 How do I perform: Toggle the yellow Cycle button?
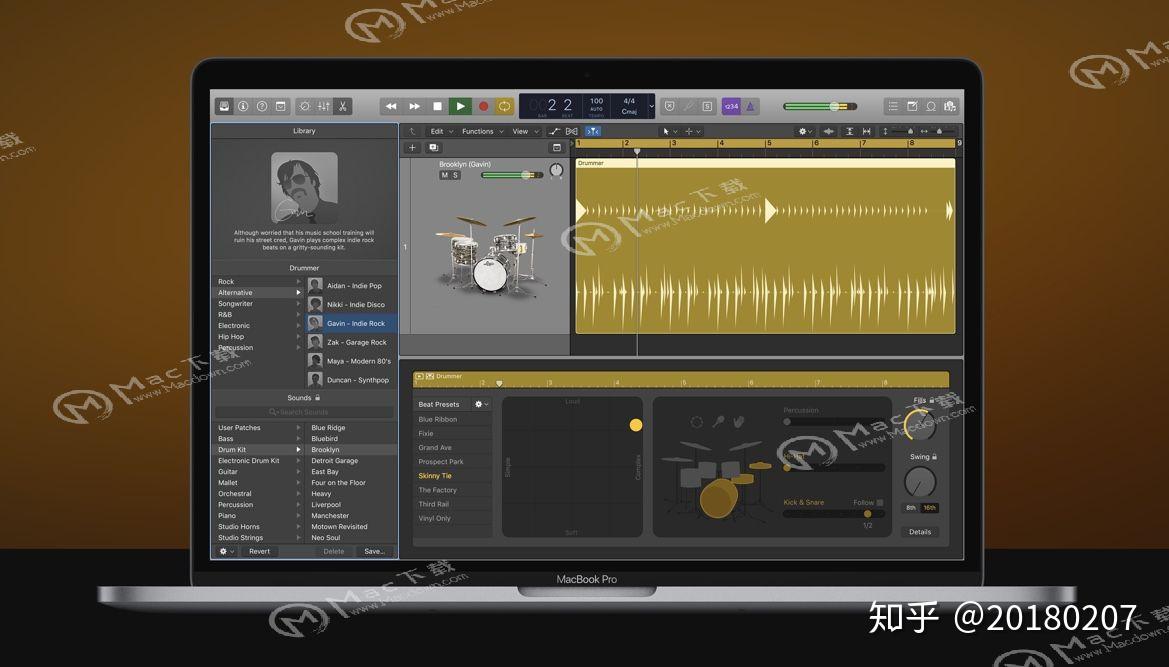tap(505, 107)
